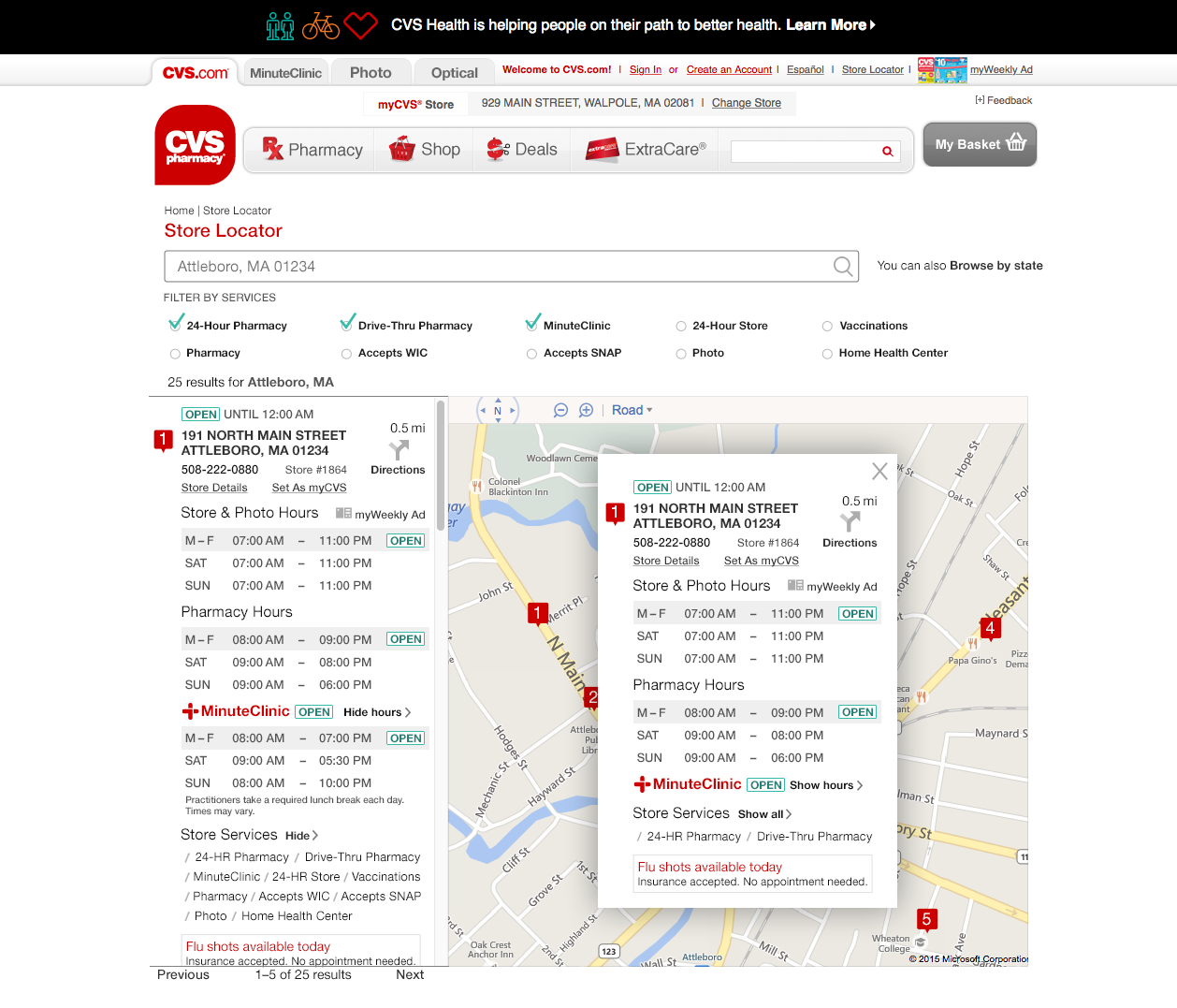Open the basket icon in My Basket
Viewport: 1177px width, 1008px height.
[1017, 143]
